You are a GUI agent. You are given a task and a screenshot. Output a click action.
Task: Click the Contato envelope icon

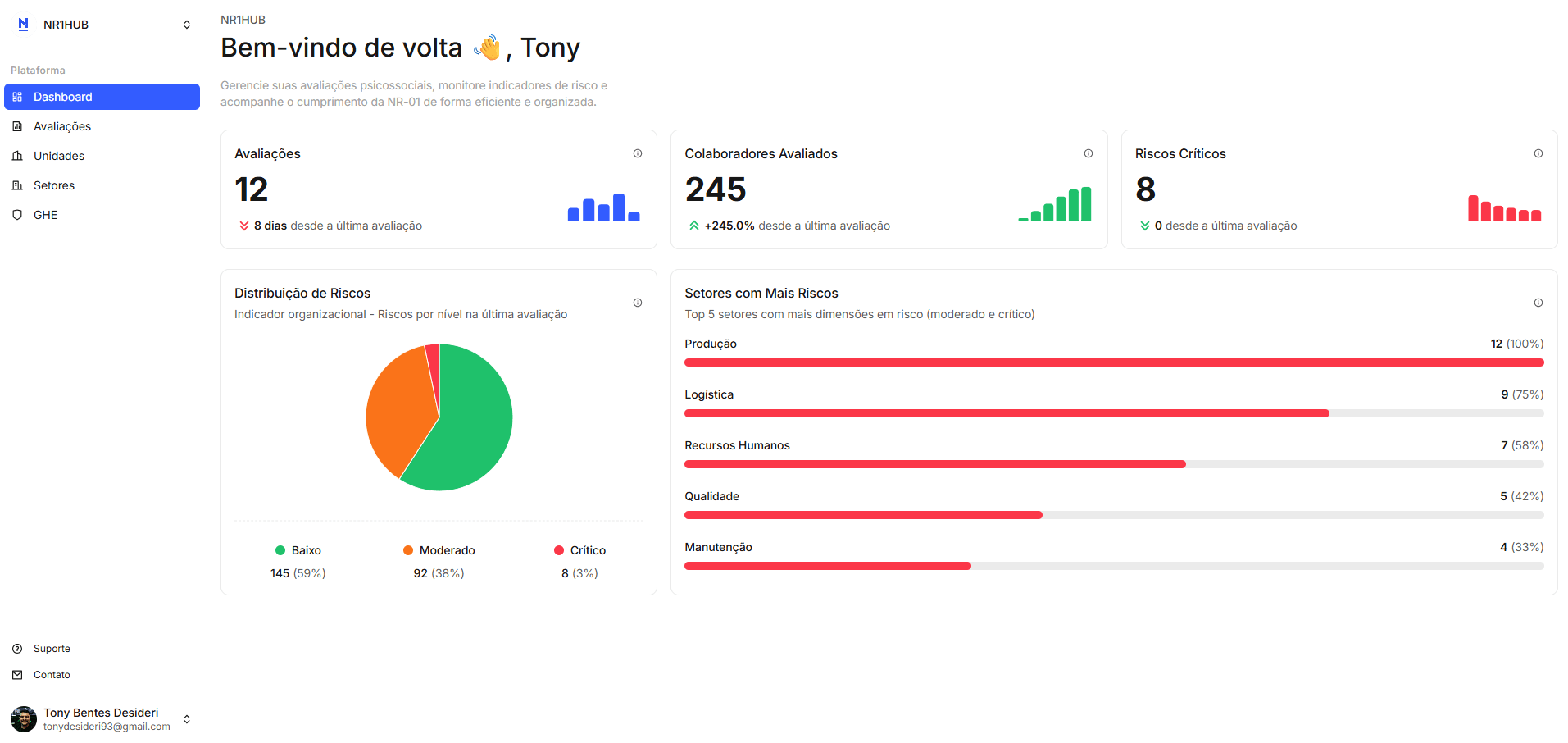[x=17, y=675]
